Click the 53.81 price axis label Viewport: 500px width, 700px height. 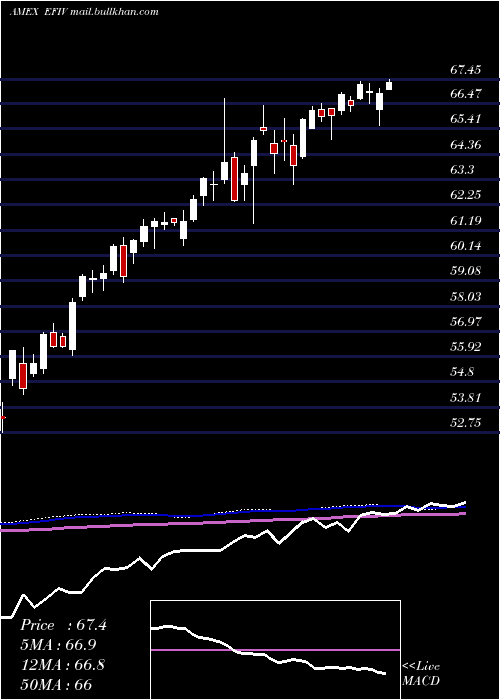coord(466,397)
